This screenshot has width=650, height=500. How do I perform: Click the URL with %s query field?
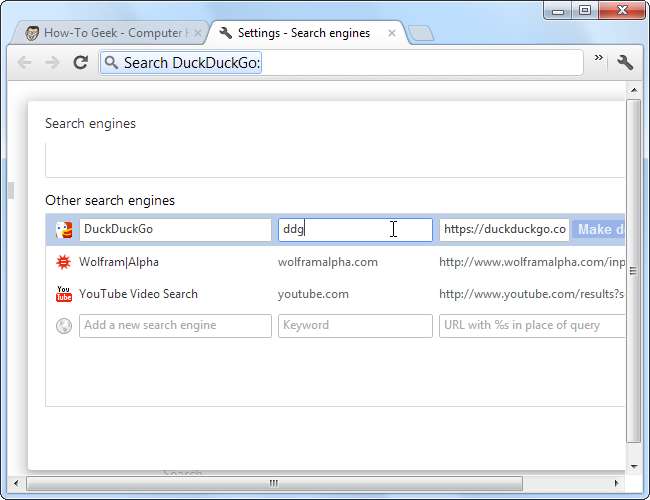click(x=530, y=326)
